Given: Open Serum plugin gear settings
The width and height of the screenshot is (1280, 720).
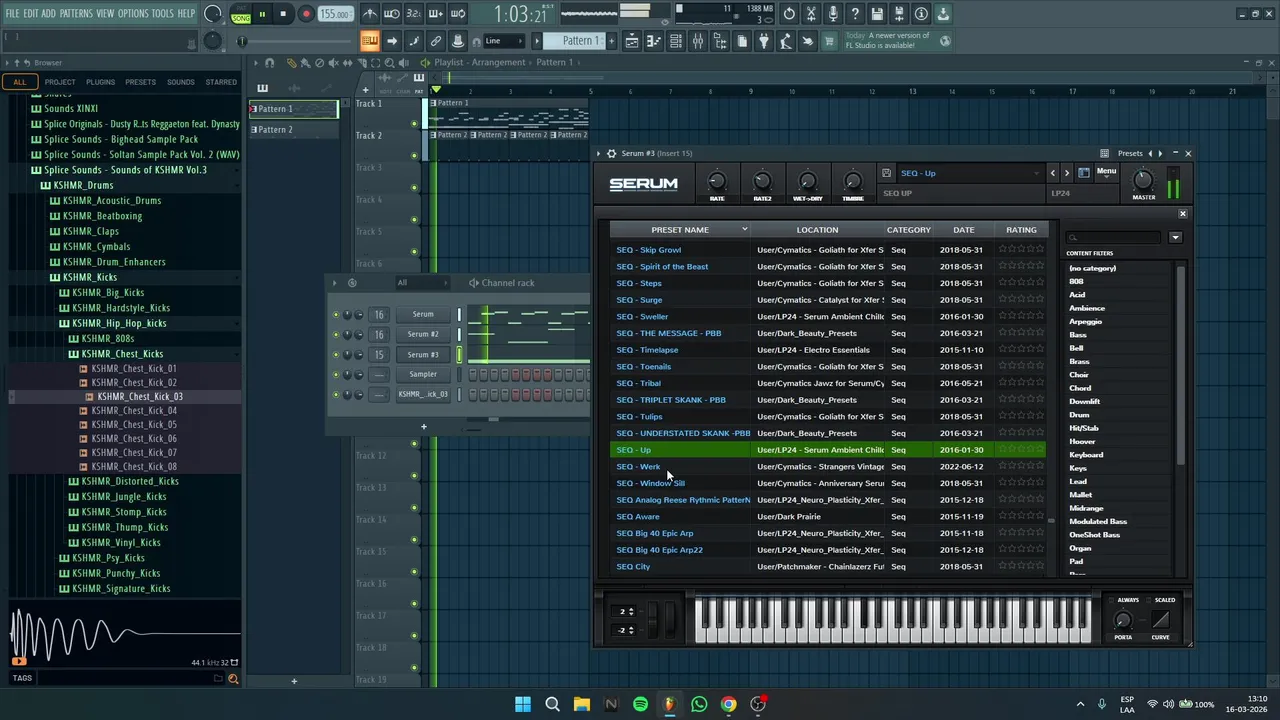Looking at the screenshot, I should tap(611, 153).
